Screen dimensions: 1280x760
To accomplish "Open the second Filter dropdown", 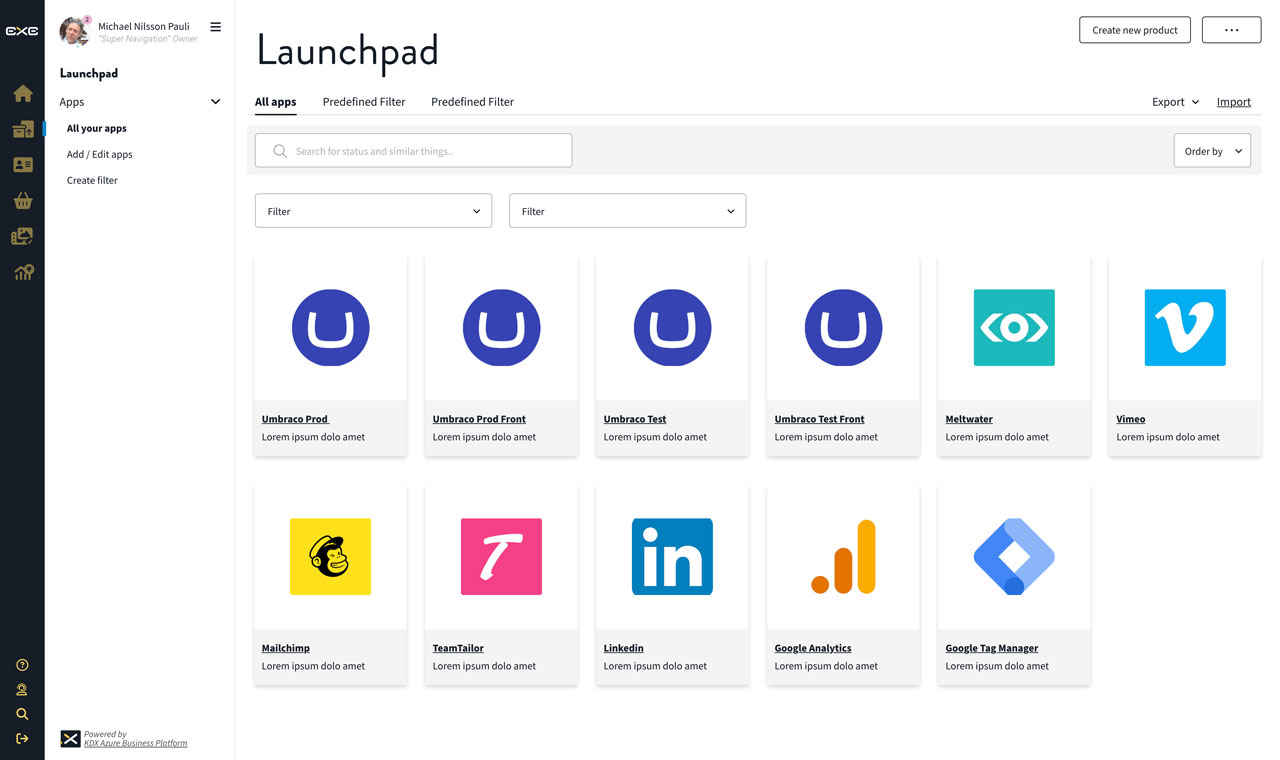I will 627,211.
